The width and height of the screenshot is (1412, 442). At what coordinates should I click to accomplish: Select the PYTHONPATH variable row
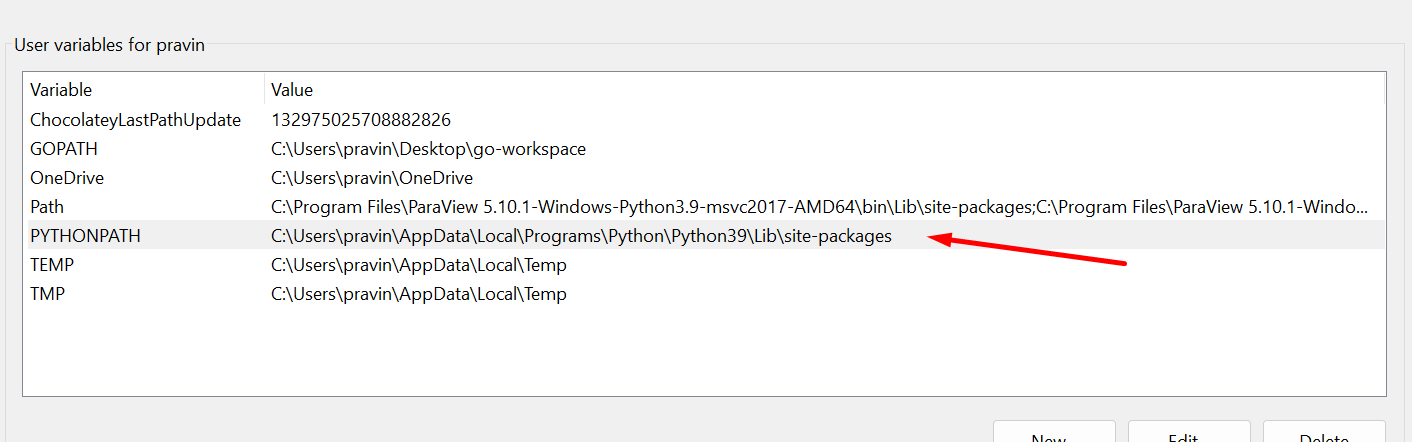tap(85, 236)
